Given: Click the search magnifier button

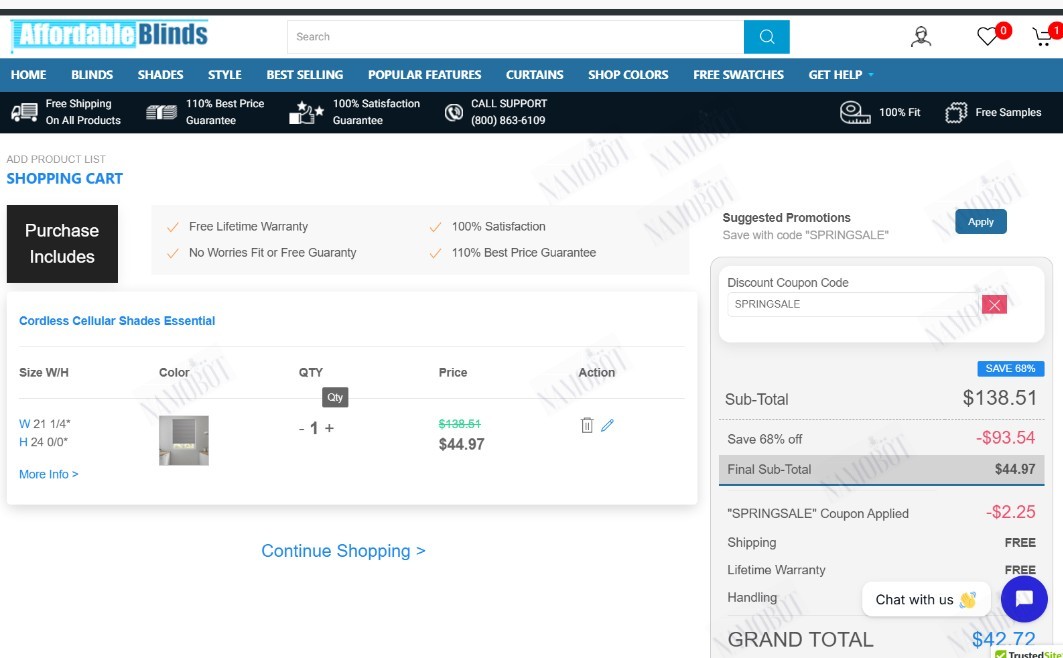Looking at the screenshot, I should coord(766,37).
